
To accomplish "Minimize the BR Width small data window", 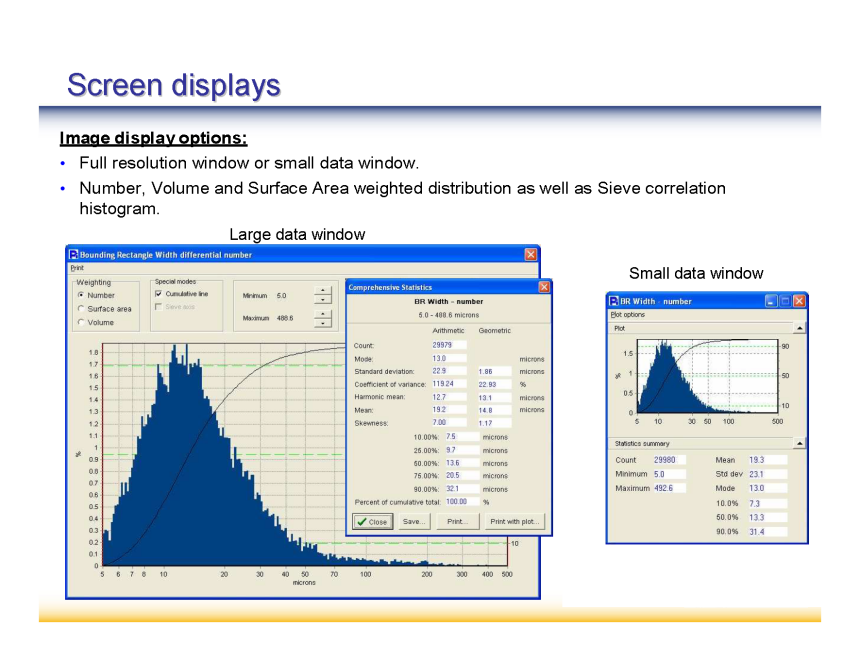I will (x=771, y=301).
